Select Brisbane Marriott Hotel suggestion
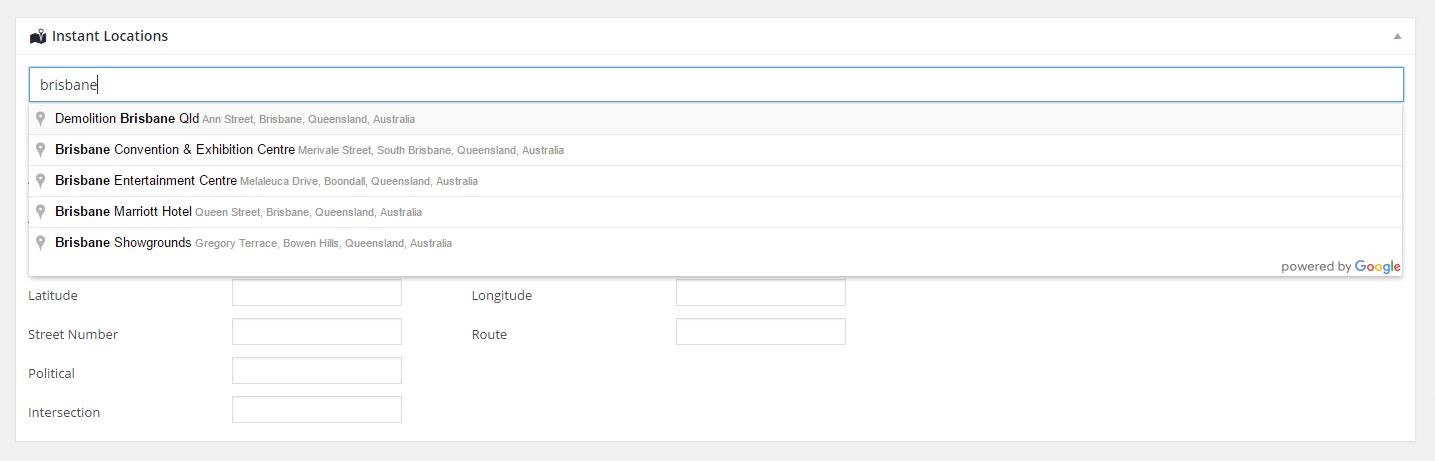1435x461 pixels. click(716, 212)
